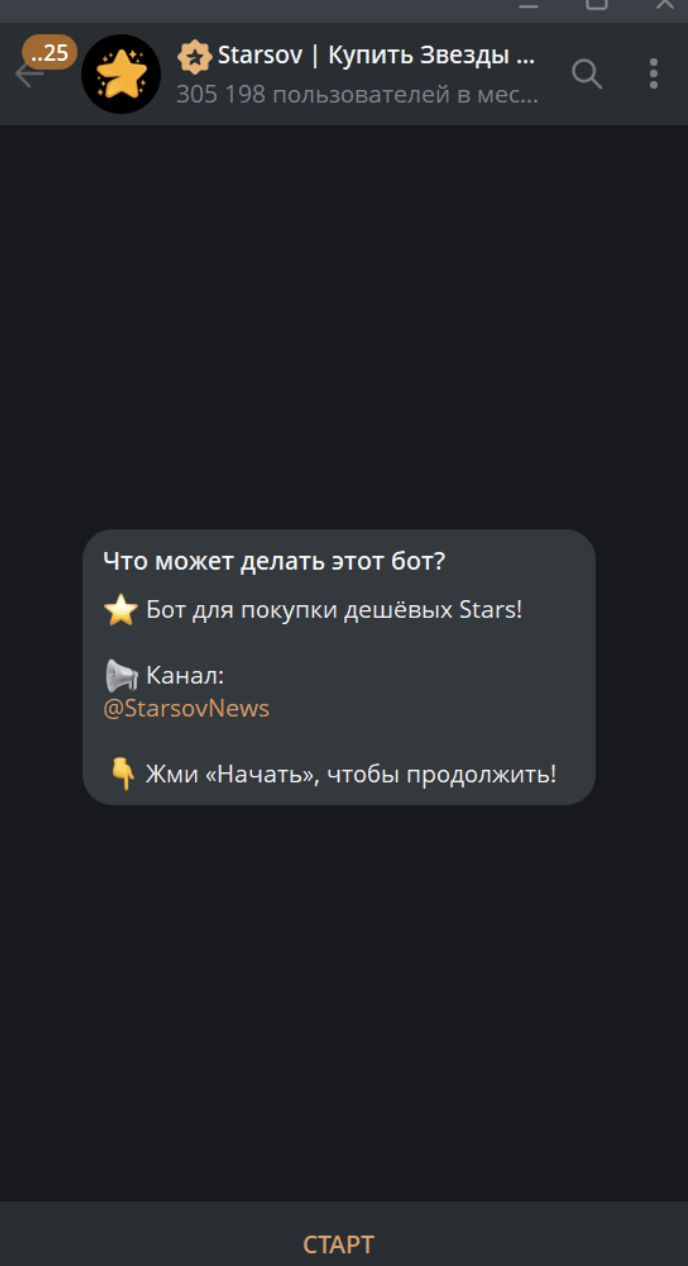This screenshot has width=688, height=1266.
Task: Click the text Бот для покупки дешёвых Stars!
Action: (x=334, y=610)
